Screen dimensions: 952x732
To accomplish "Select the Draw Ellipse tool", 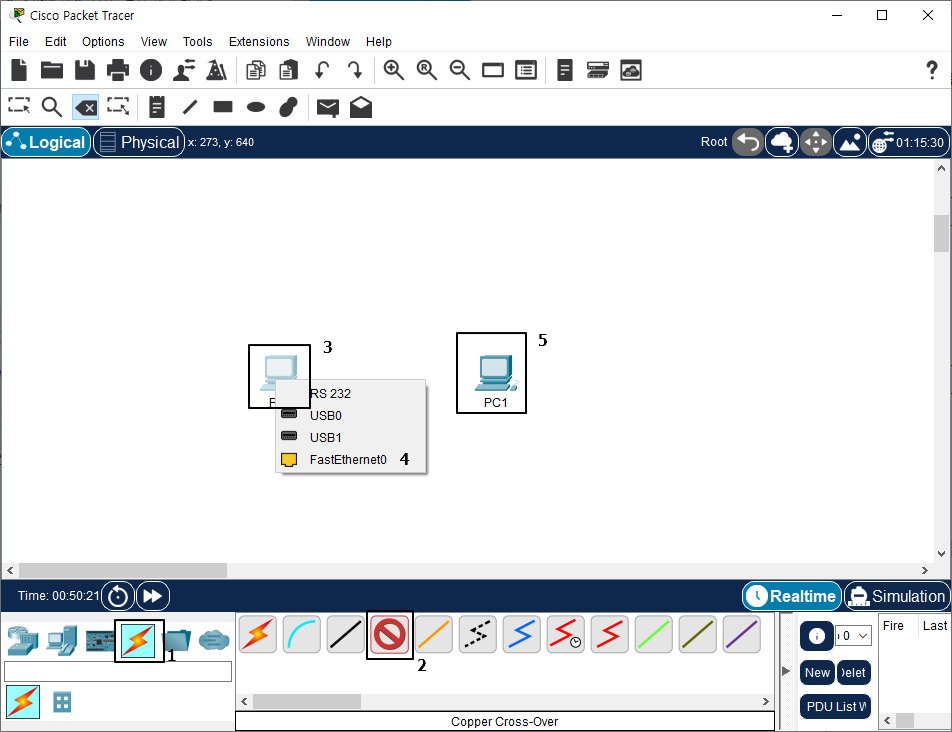I will tap(256, 107).
